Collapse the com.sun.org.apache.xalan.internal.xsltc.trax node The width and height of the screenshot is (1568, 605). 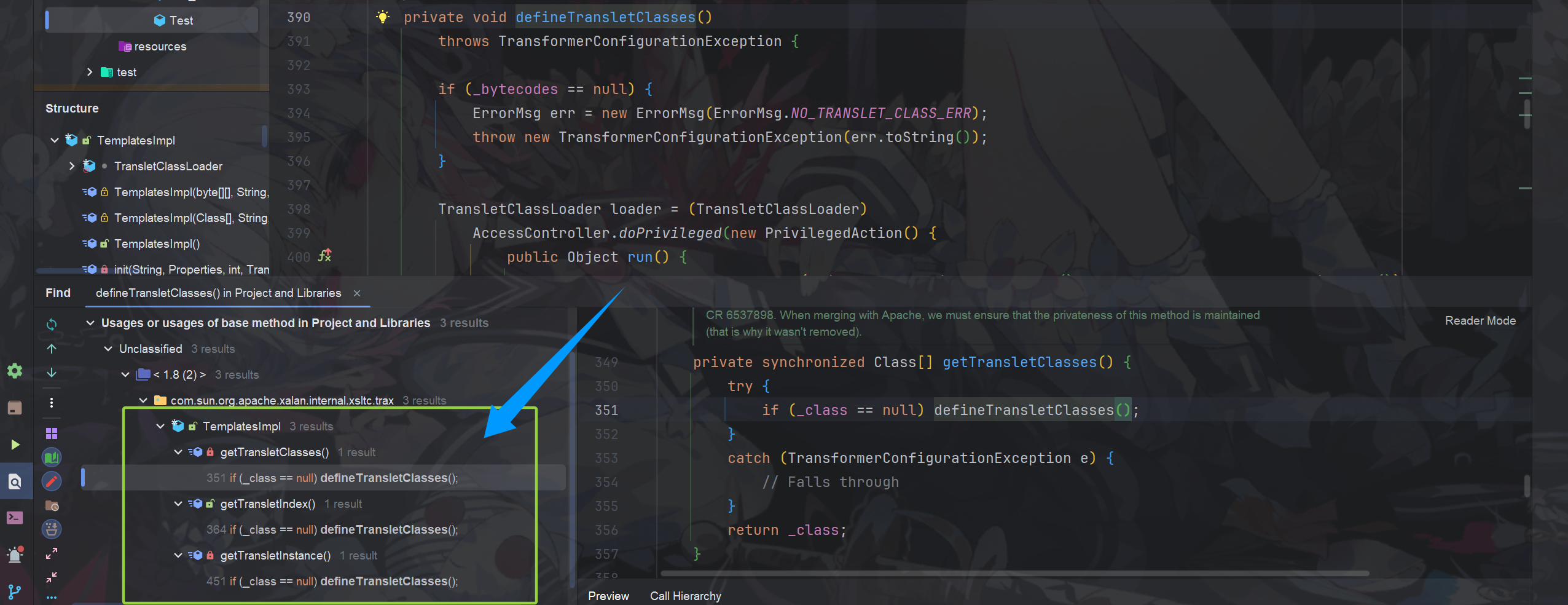click(143, 400)
